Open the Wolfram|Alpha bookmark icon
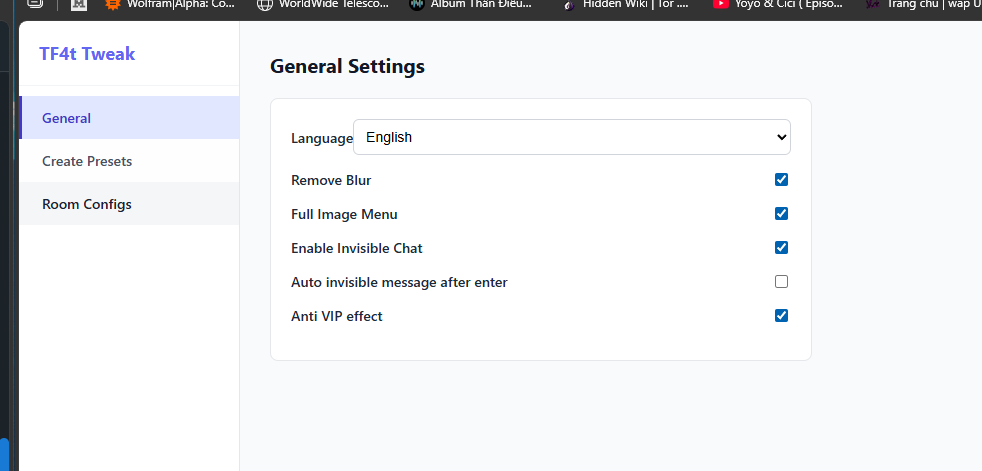Screen dimensions: 982x471 113,4
